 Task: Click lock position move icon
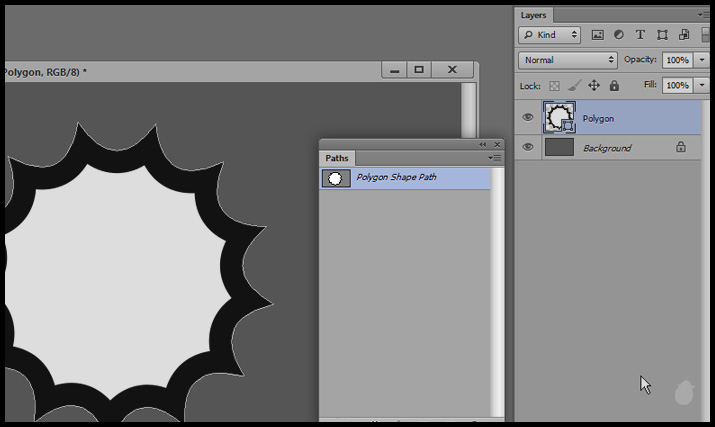594,86
